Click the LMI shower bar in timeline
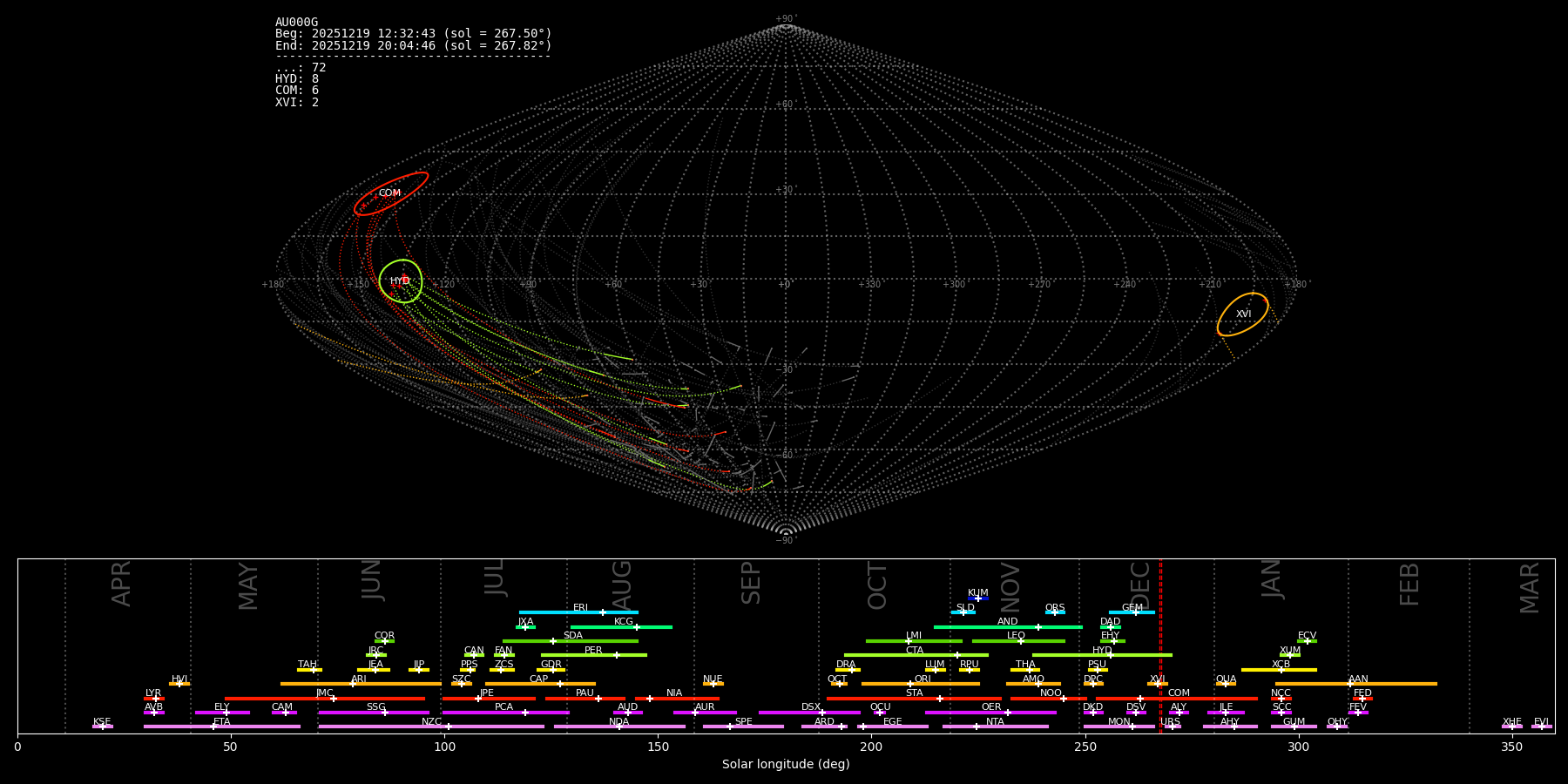Screen dimensions: 1568x784 click(x=914, y=641)
